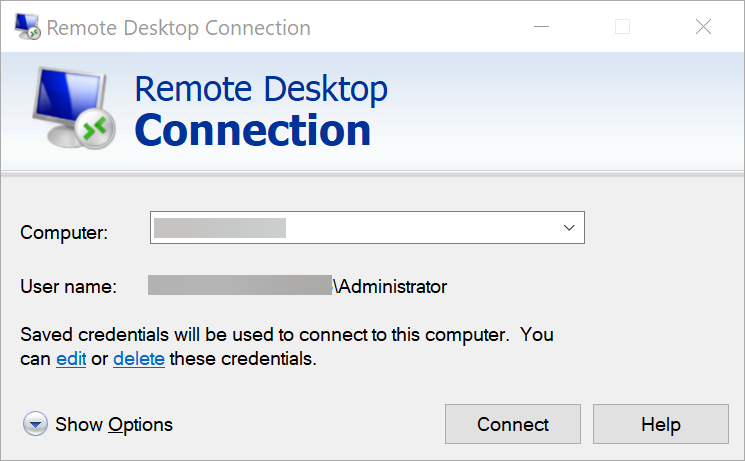Close the Remote Desktop Connection window
745x461 pixels.
pyautogui.click(x=703, y=27)
